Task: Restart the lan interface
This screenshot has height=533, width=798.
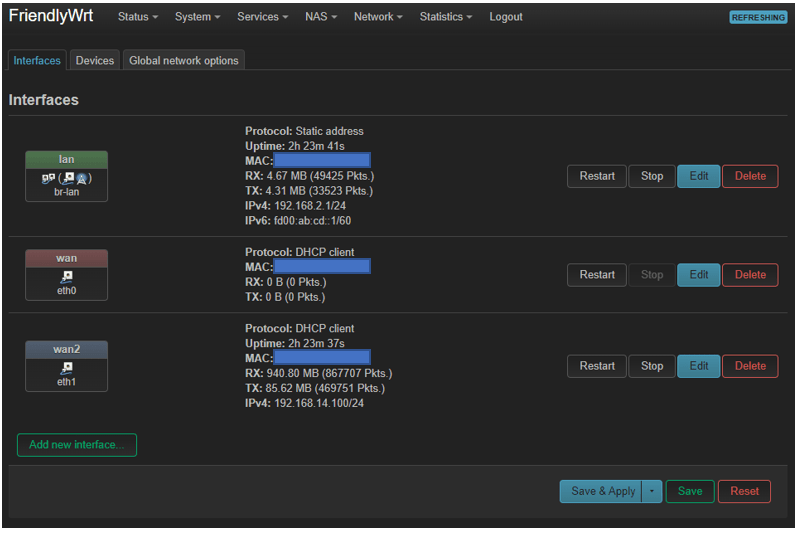Action: [597, 176]
